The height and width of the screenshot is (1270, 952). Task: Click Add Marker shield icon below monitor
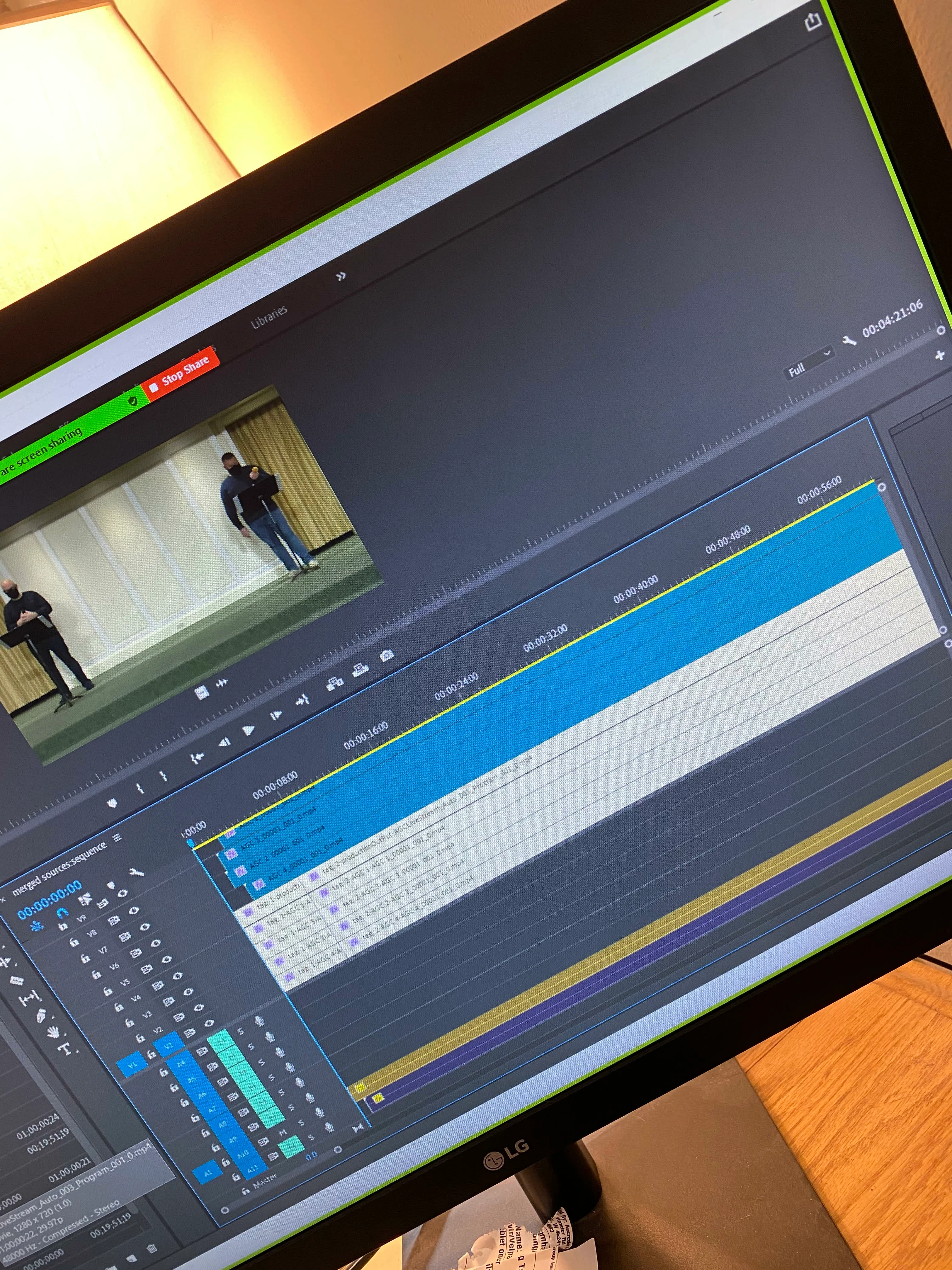(x=112, y=803)
